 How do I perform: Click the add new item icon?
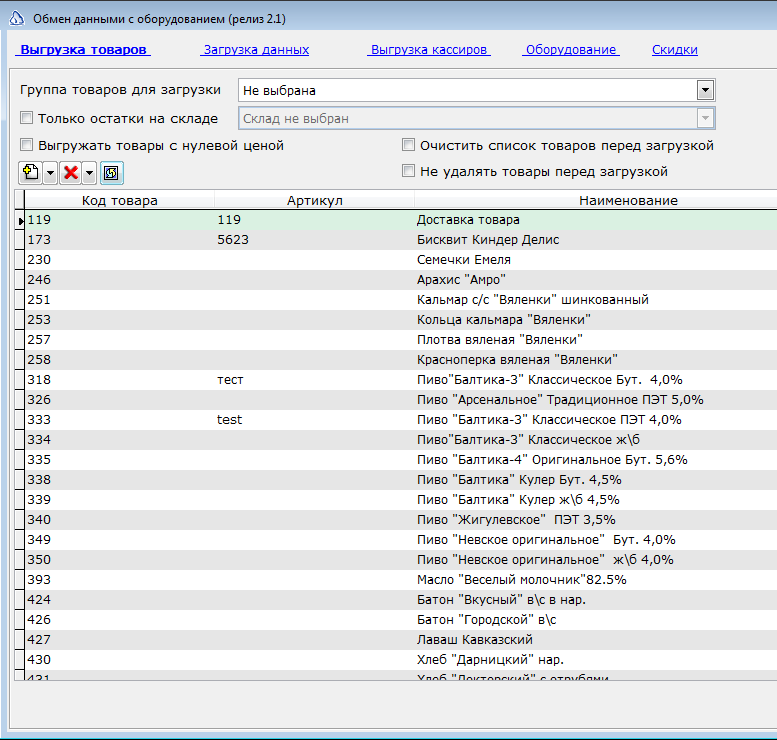click(31, 172)
